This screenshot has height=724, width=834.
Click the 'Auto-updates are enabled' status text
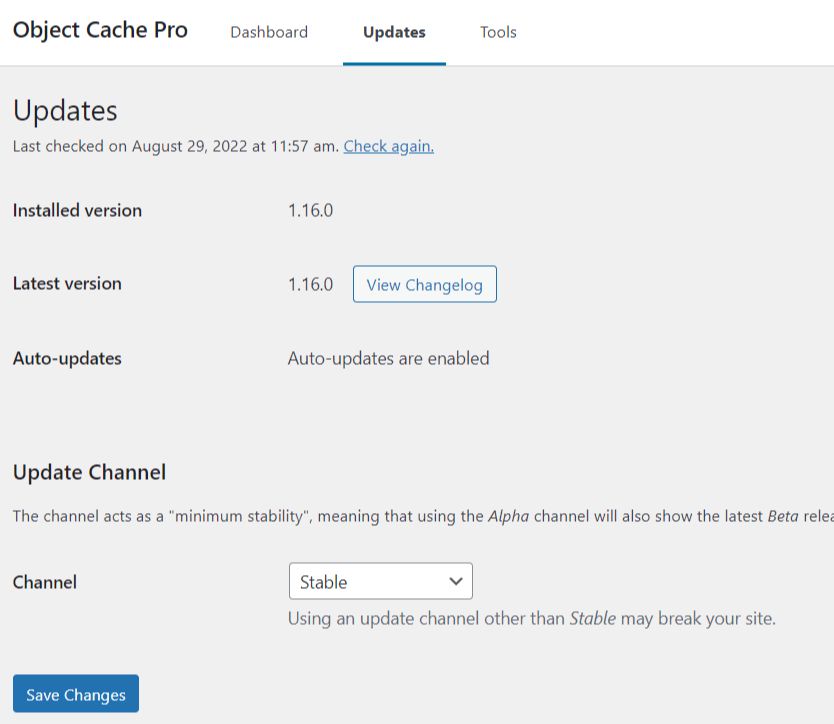pyautogui.click(x=388, y=358)
